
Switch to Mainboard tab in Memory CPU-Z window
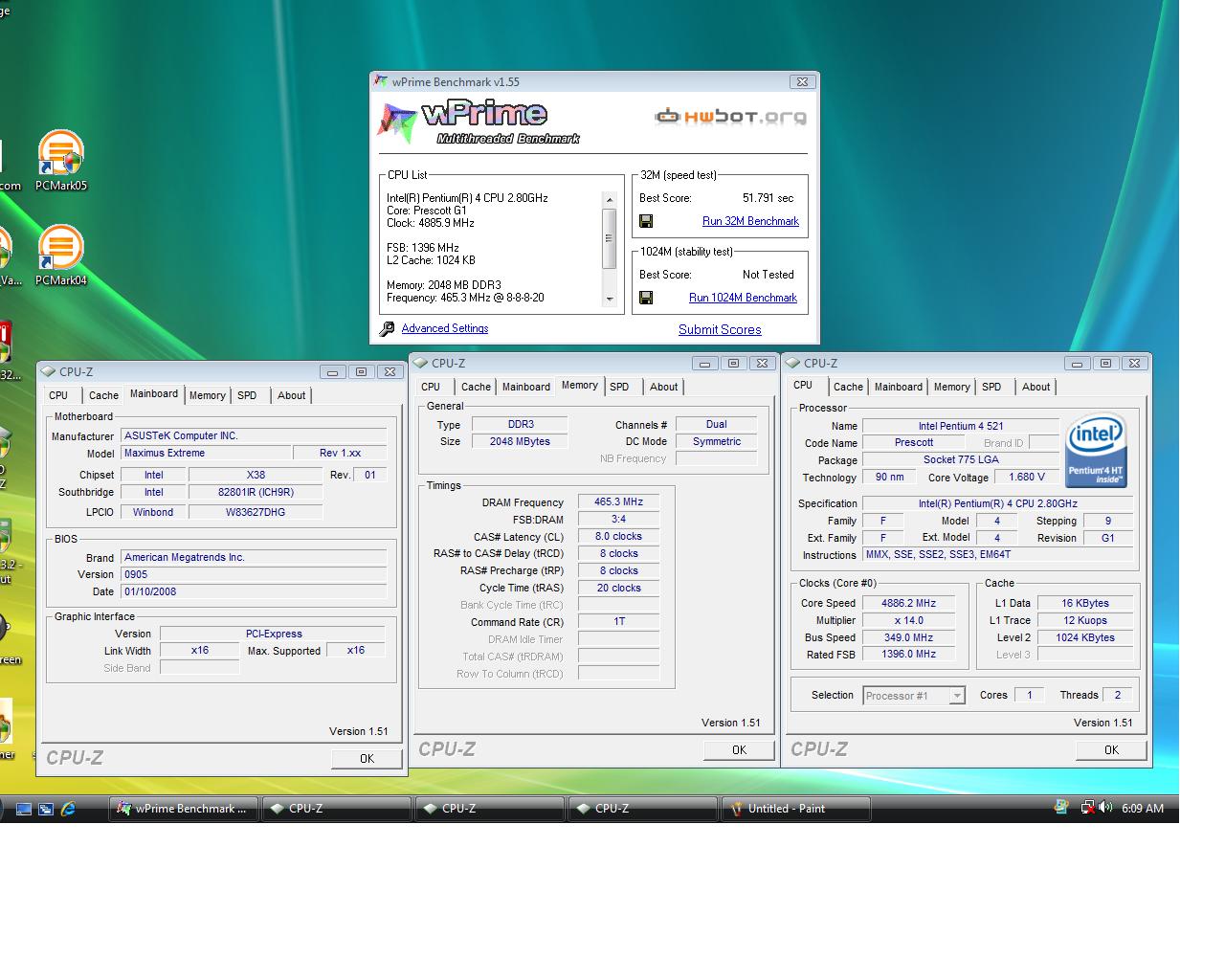point(526,387)
